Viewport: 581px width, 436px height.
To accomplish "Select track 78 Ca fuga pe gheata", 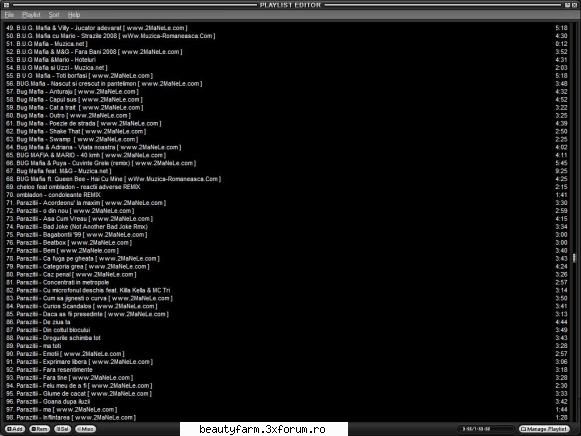I will [x=286, y=259].
